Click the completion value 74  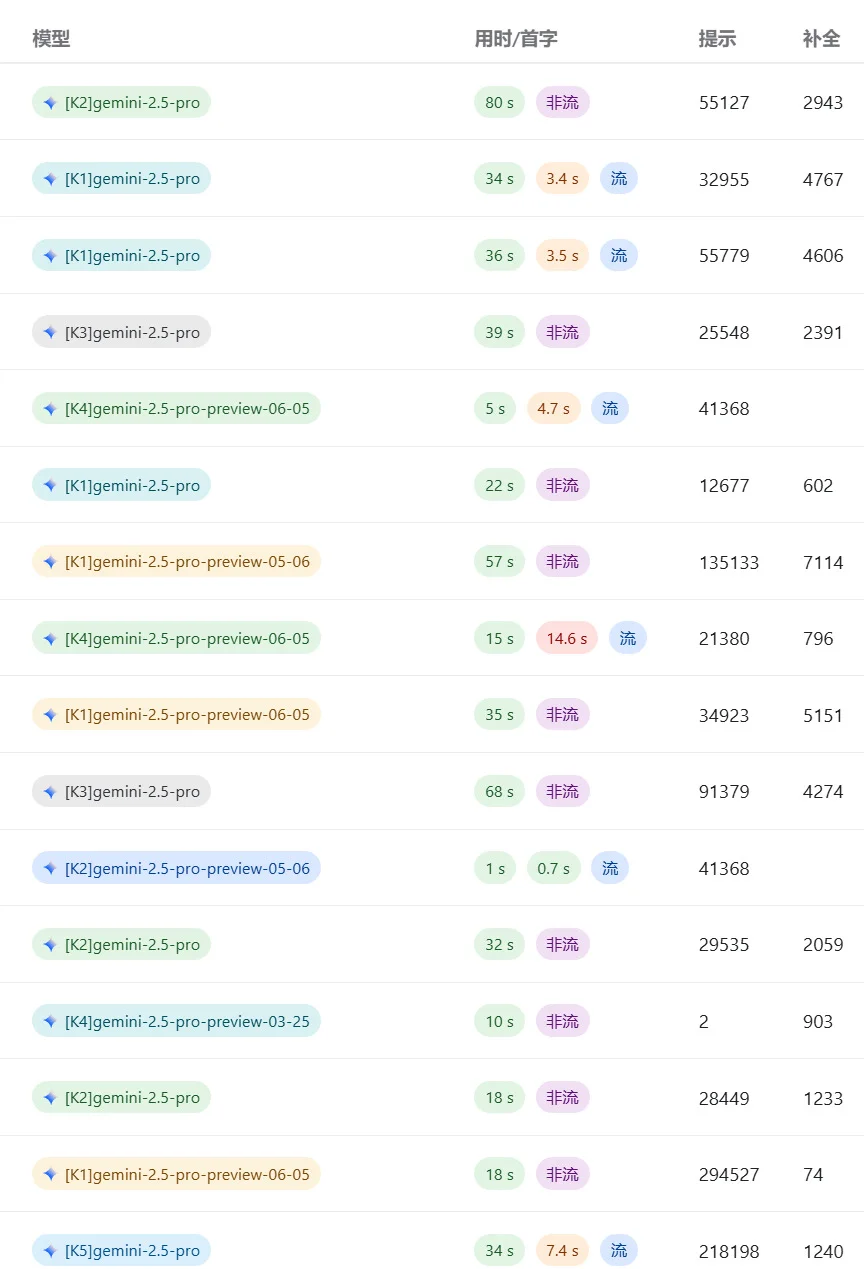813,1175
